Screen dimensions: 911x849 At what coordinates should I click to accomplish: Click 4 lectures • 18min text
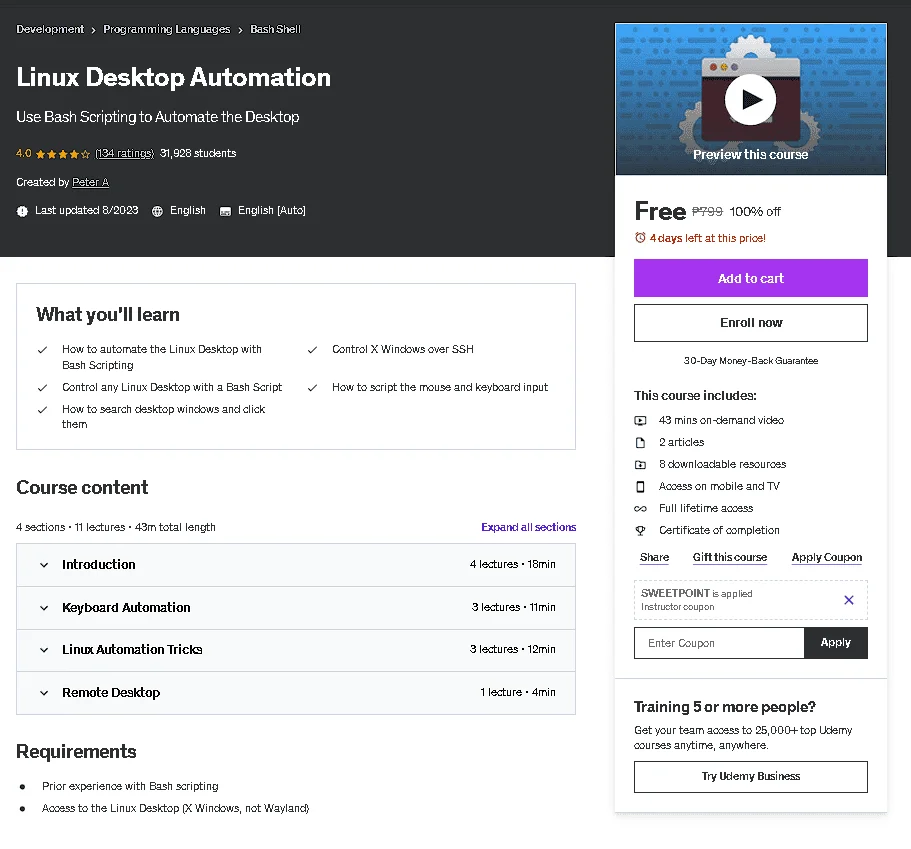(512, 564)
